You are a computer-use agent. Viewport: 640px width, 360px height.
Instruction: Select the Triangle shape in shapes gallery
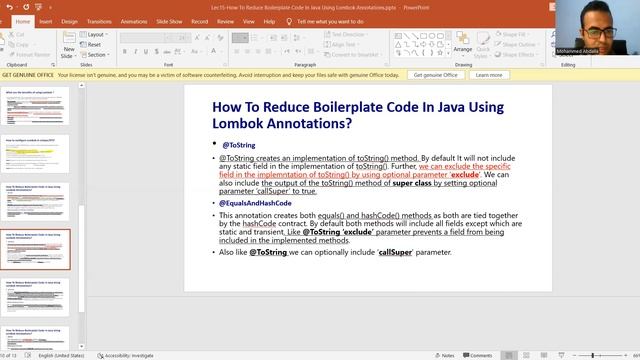click(398, 44)
